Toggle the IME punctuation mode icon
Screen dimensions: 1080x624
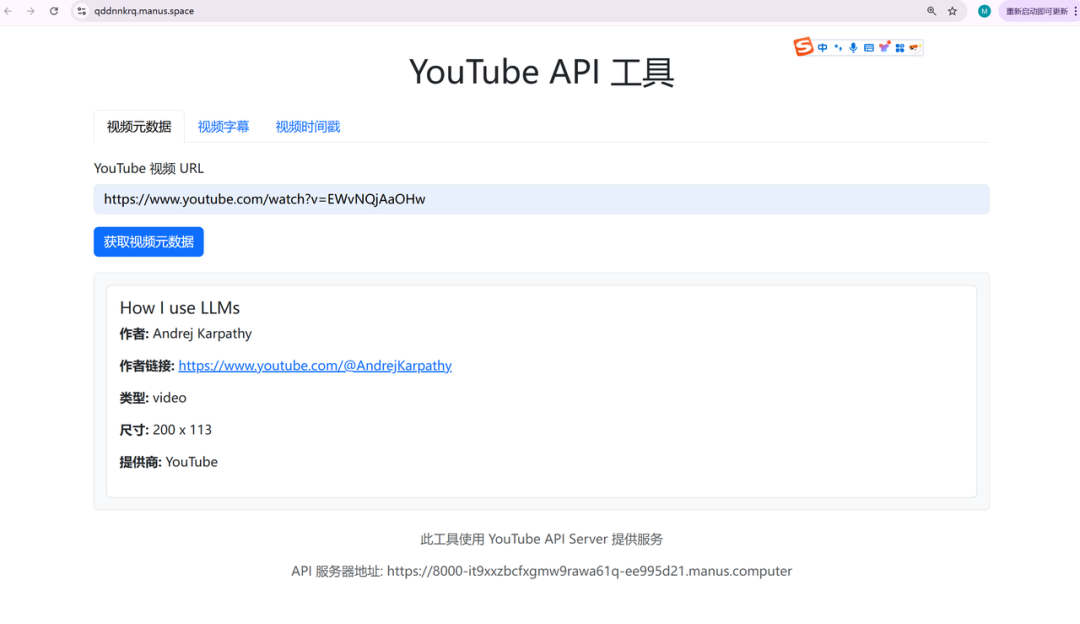(x=838, y=48)
